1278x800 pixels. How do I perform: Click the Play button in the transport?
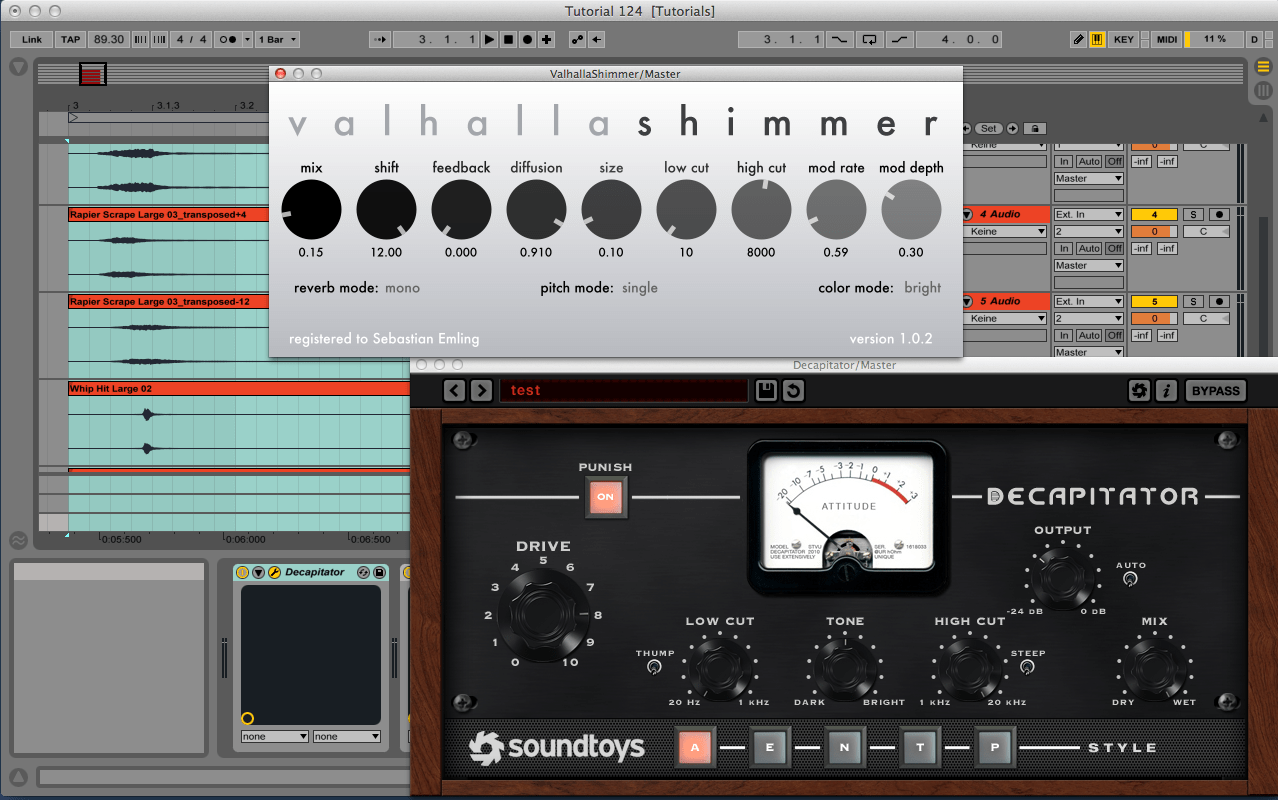coord(489,39)
